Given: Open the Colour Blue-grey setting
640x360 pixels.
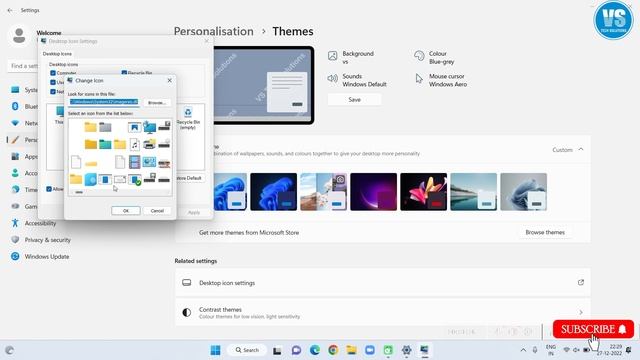Looking at the screenshot, I should [x=434, y=58].
